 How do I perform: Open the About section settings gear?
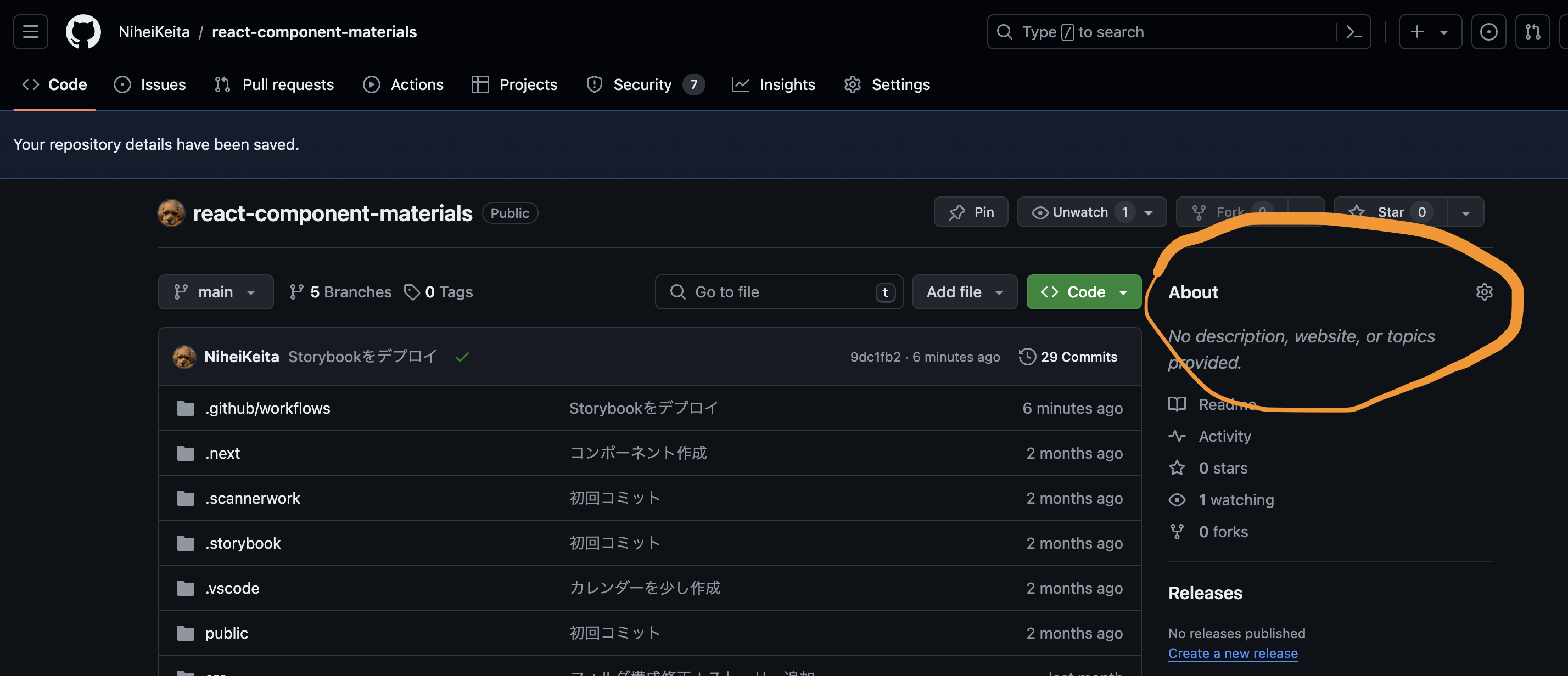coord(1485,292)
